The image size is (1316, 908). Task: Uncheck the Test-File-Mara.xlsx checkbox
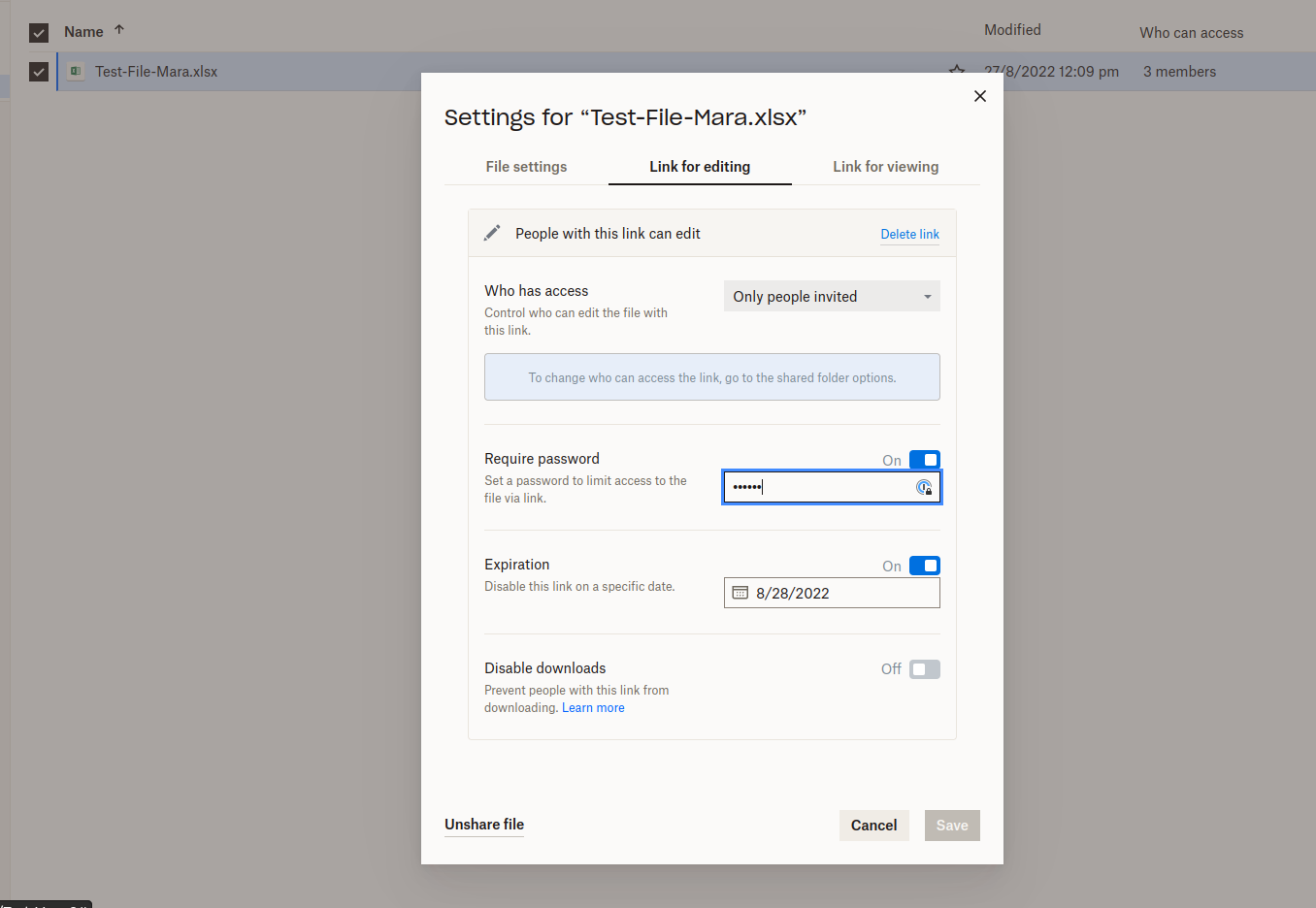tap(39, 72)
